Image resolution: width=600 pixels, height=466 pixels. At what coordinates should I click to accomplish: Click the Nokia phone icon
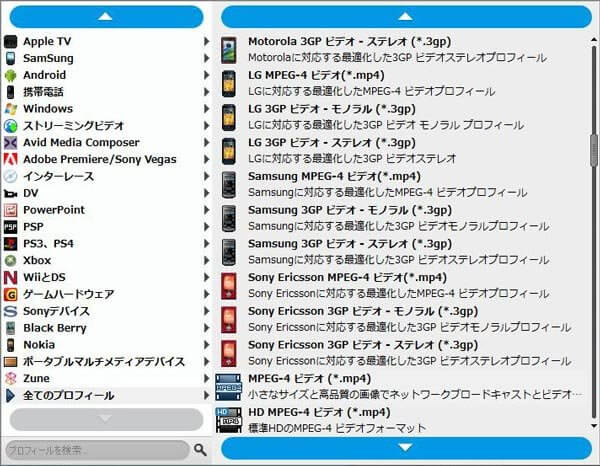[11, 345]
